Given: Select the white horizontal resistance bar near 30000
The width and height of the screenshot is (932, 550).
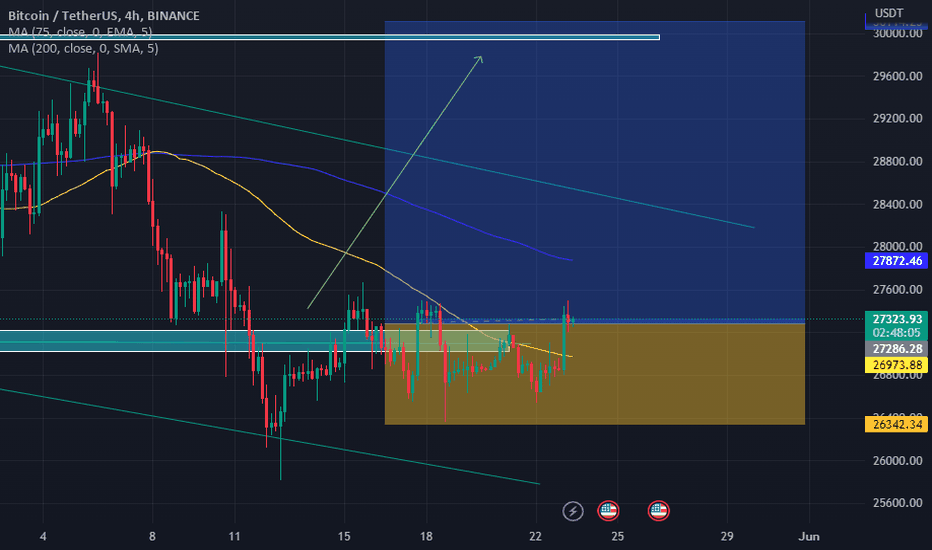Looking at the screenshot, I should (x=330, y=37).
